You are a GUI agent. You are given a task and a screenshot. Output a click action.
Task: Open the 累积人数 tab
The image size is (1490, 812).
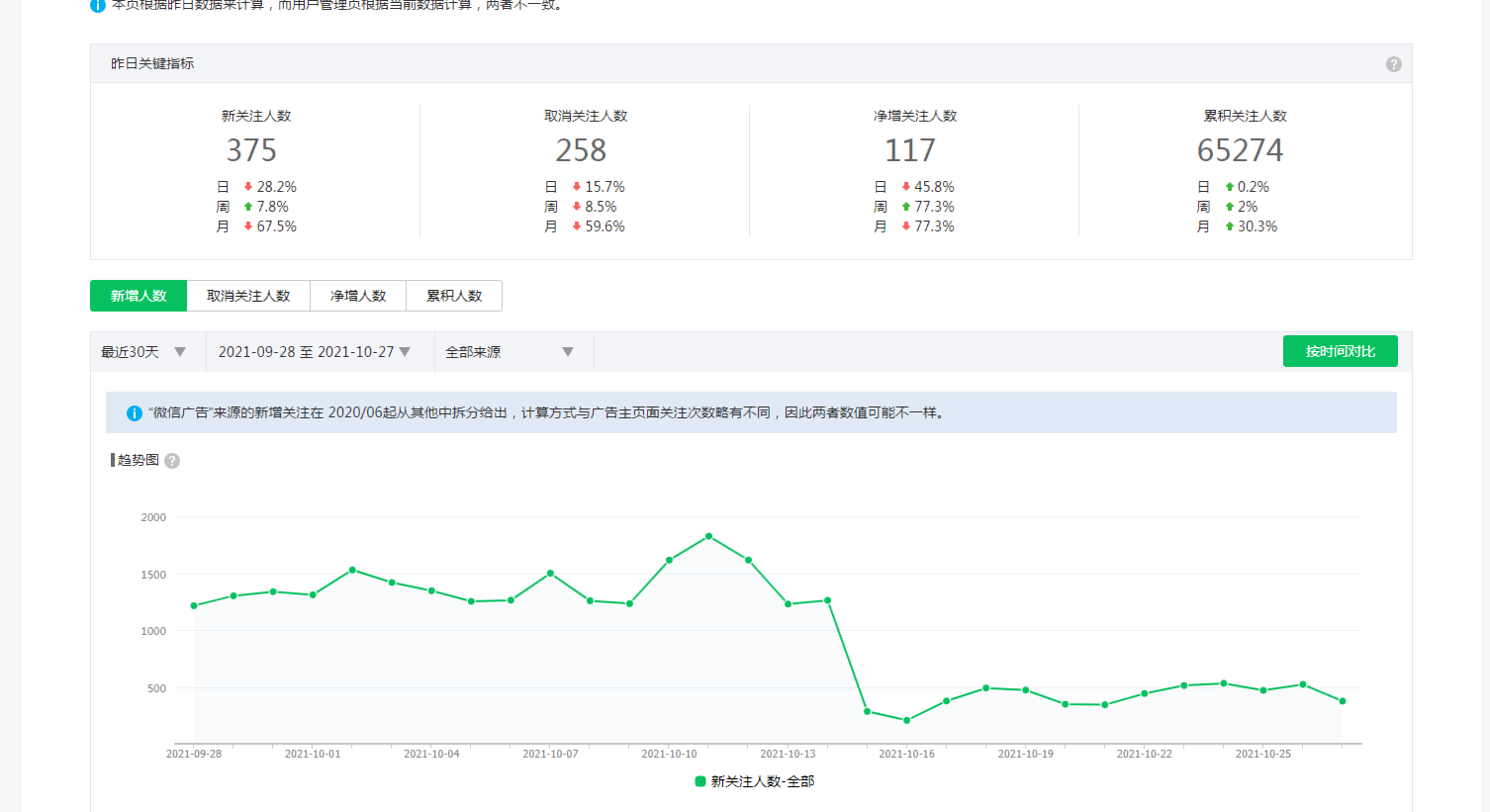tap(454, 296)
